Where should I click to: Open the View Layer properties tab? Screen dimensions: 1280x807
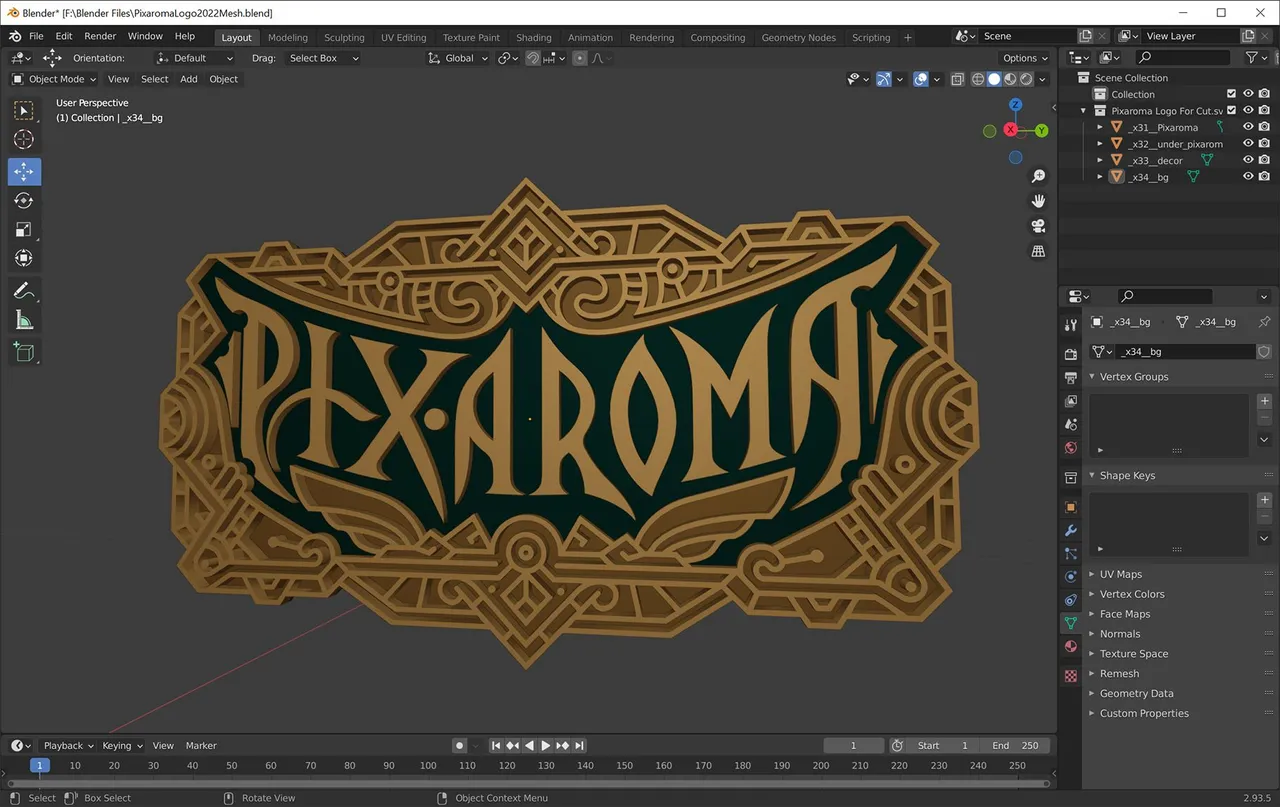pos(1071,401)
